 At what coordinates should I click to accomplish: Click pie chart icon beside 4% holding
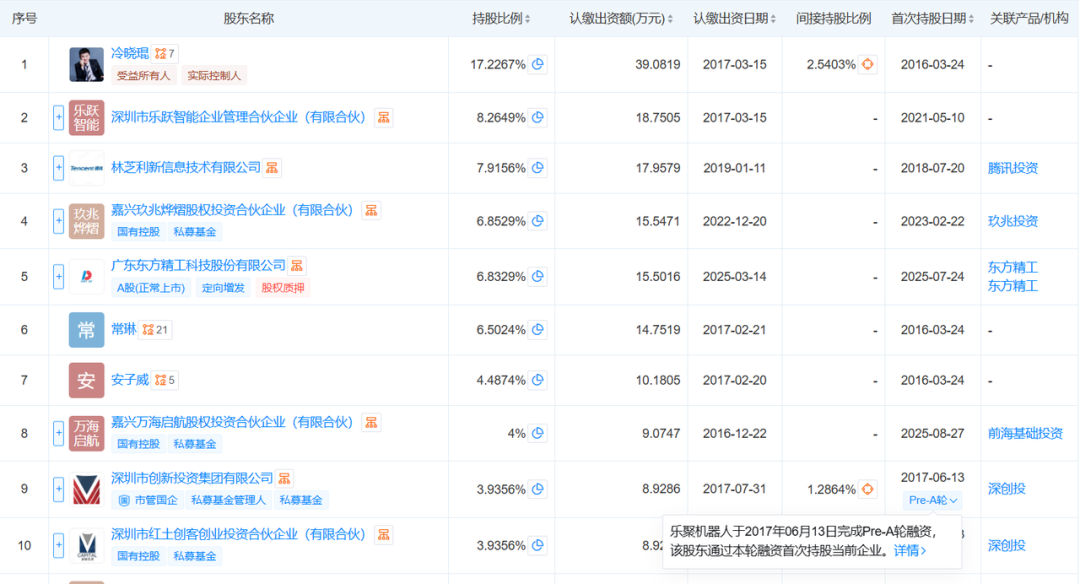click(538, 433)
